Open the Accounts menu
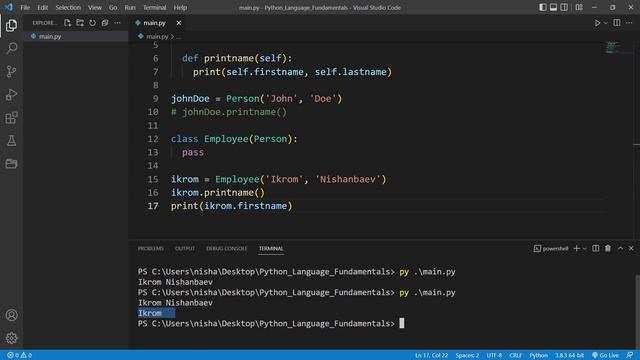640x360 pixels. [x=11, y=315]
